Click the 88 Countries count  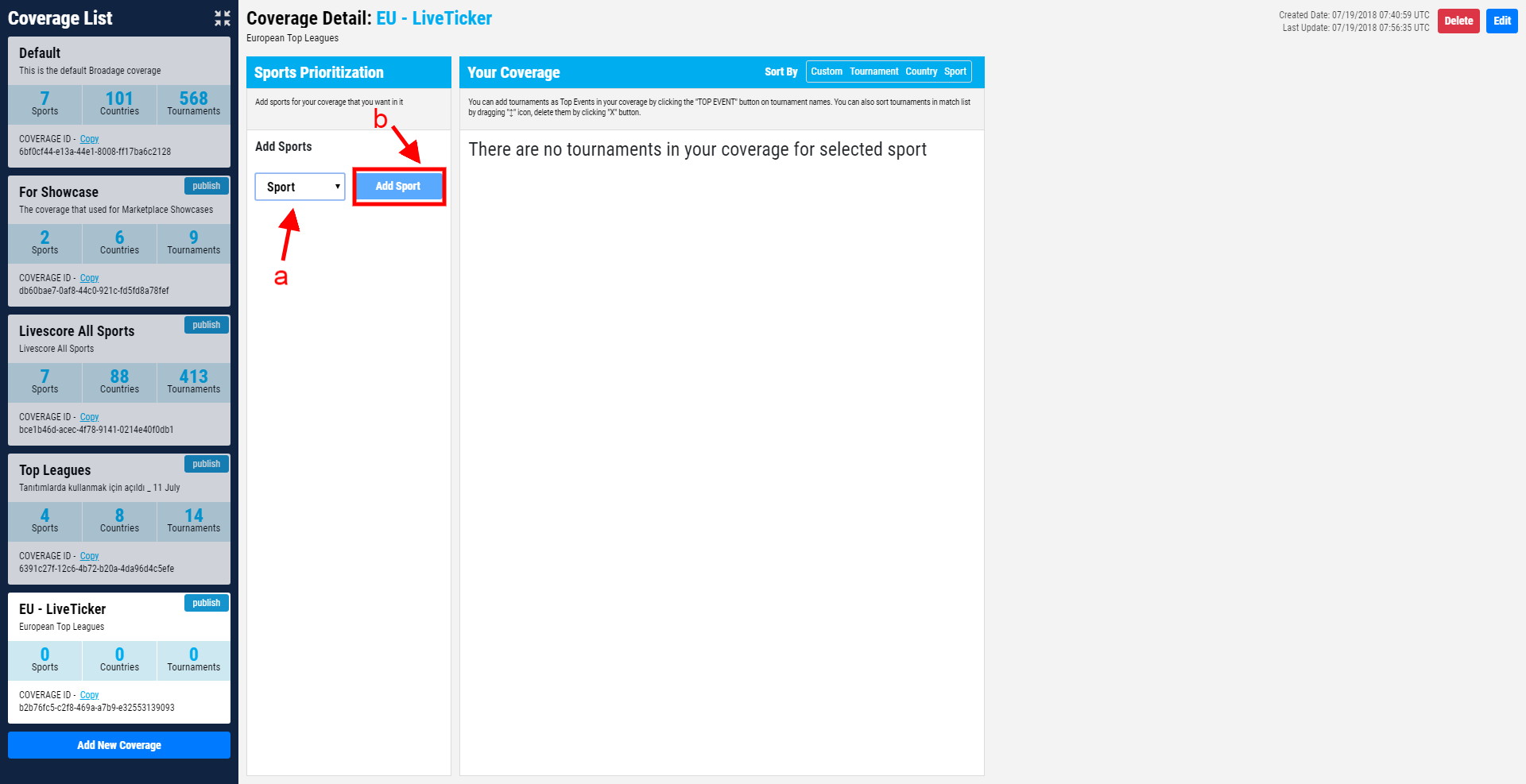[x=119, y=382]
